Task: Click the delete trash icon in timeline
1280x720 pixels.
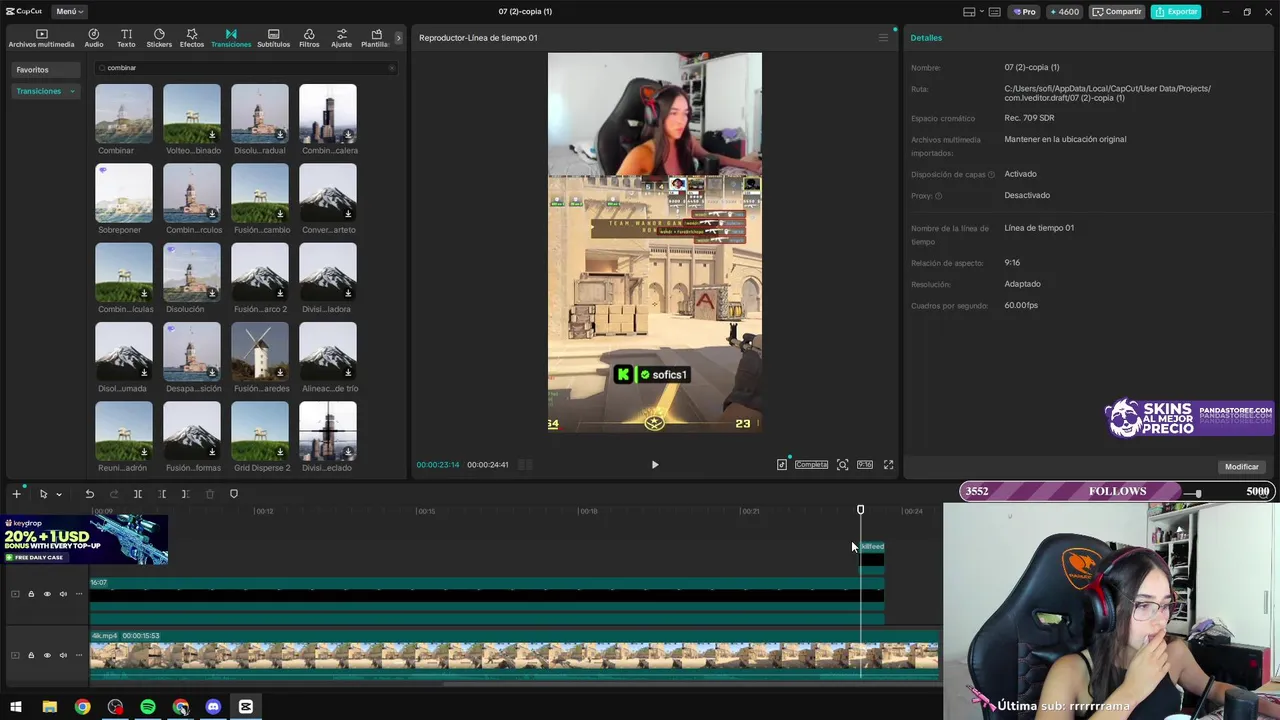Action: click(x=210, y=494)
